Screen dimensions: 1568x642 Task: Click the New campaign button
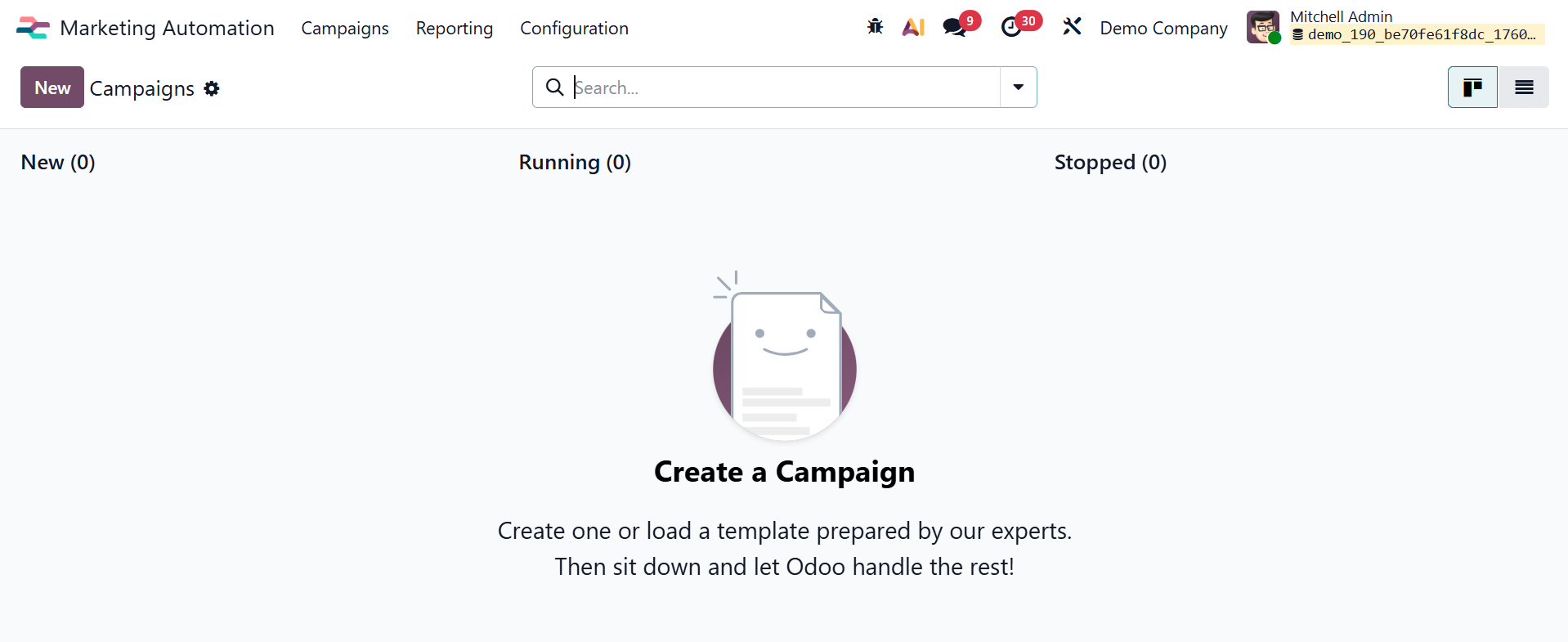pos(52,88)
